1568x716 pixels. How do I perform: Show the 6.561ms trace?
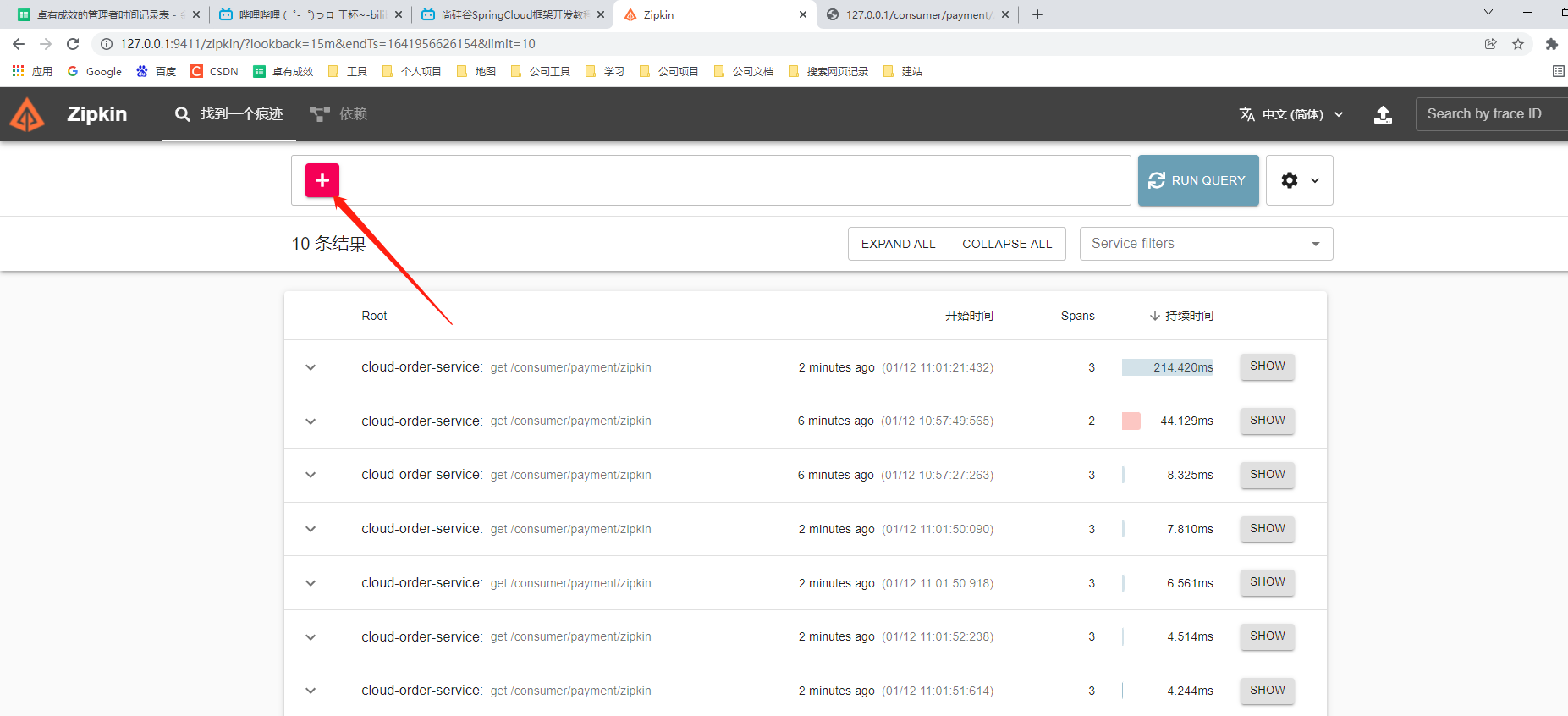click(1267, 582)
